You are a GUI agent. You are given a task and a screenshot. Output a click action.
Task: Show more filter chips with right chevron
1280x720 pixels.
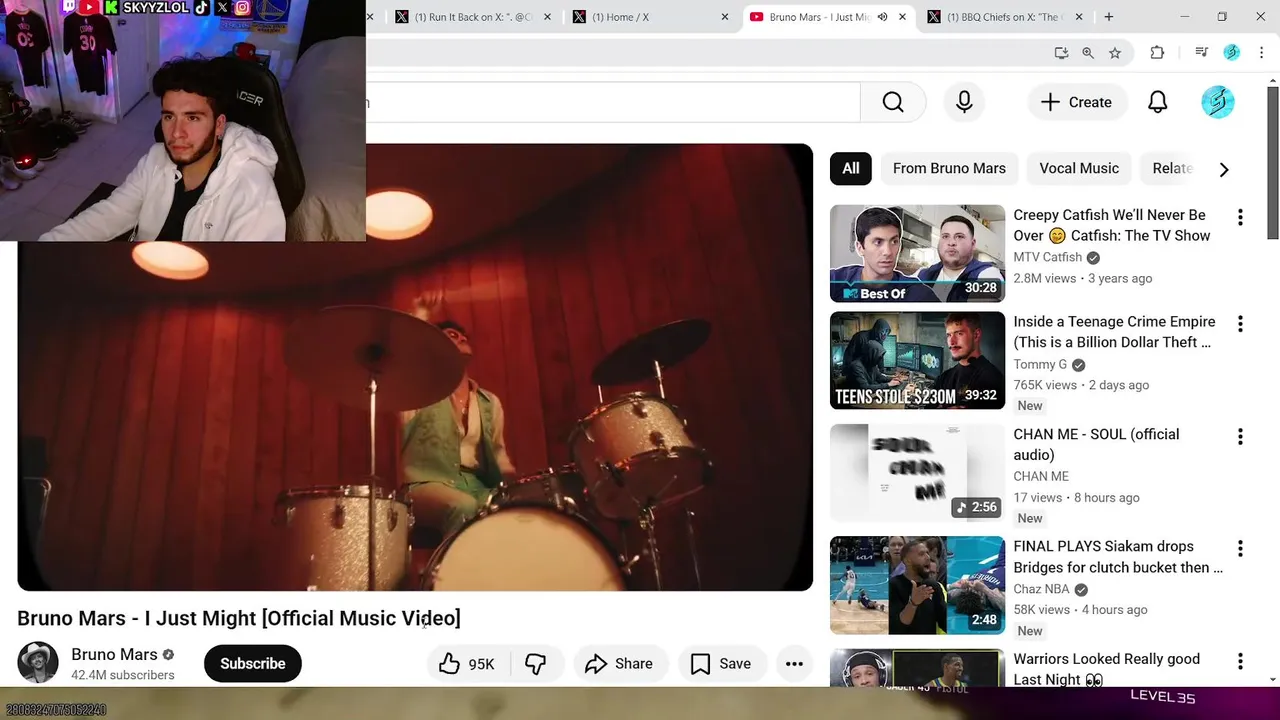pyautogui.click(x=1224, y=169)
